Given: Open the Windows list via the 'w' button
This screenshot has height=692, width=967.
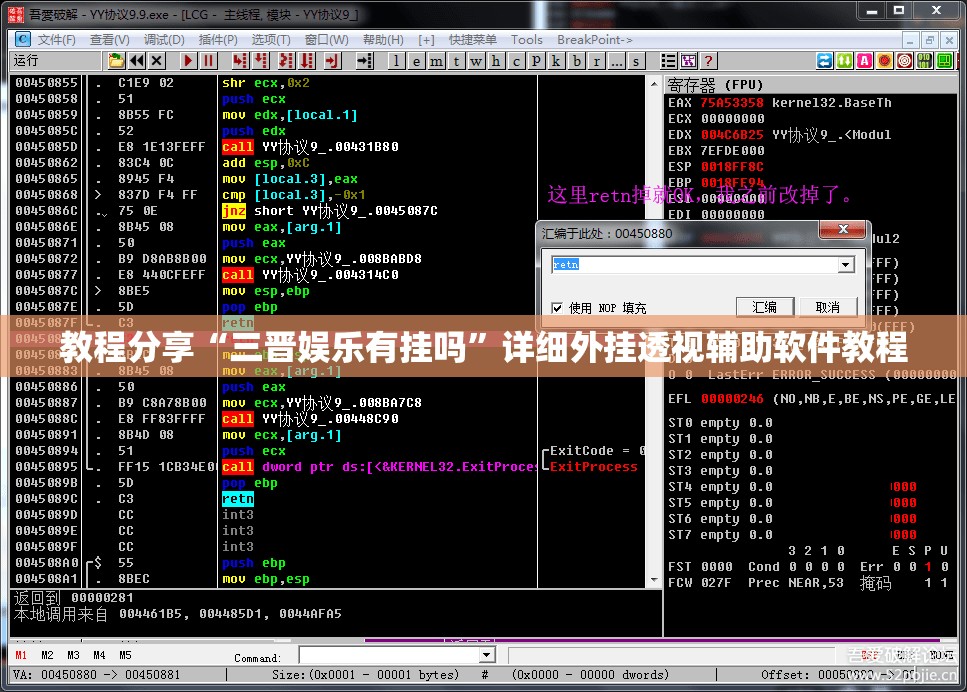Looking at the screenshot, I should (476, 60).
